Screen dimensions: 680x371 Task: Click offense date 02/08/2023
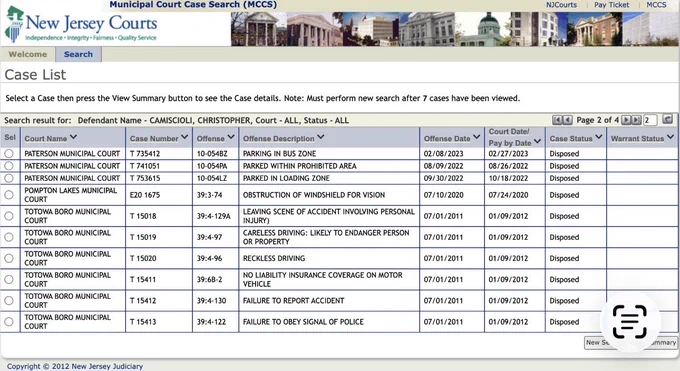click(x=444, y=154)
